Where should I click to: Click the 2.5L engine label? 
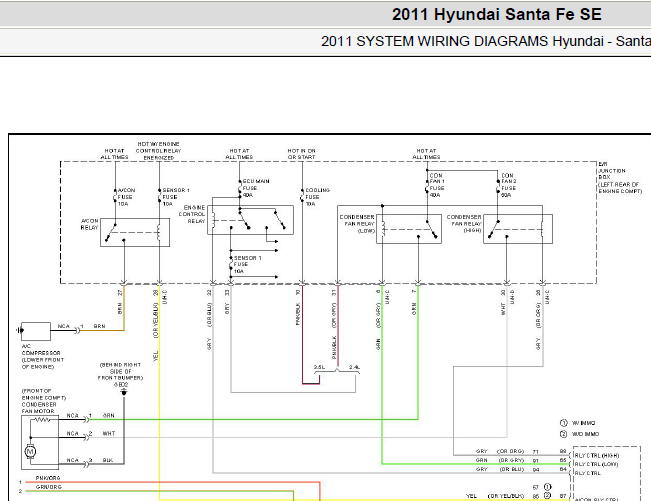tap(319, 367)
